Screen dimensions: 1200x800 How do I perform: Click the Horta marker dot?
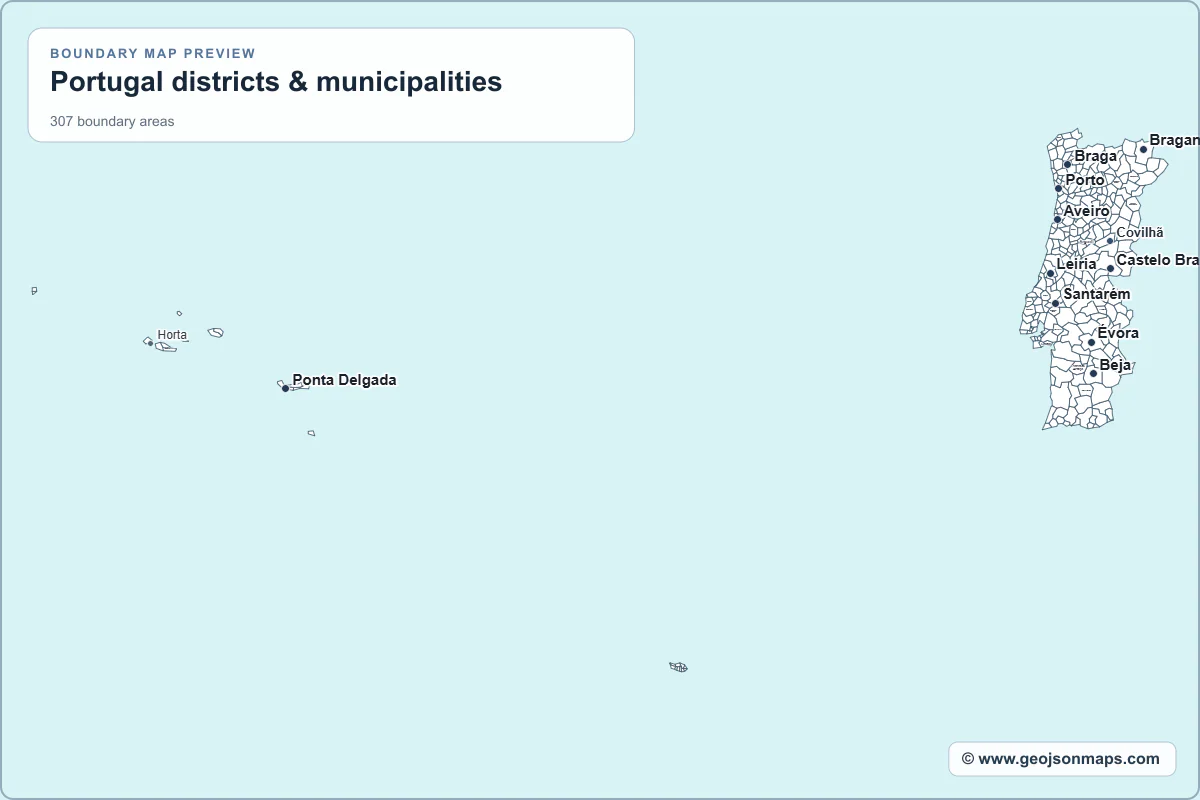(150, 343)
